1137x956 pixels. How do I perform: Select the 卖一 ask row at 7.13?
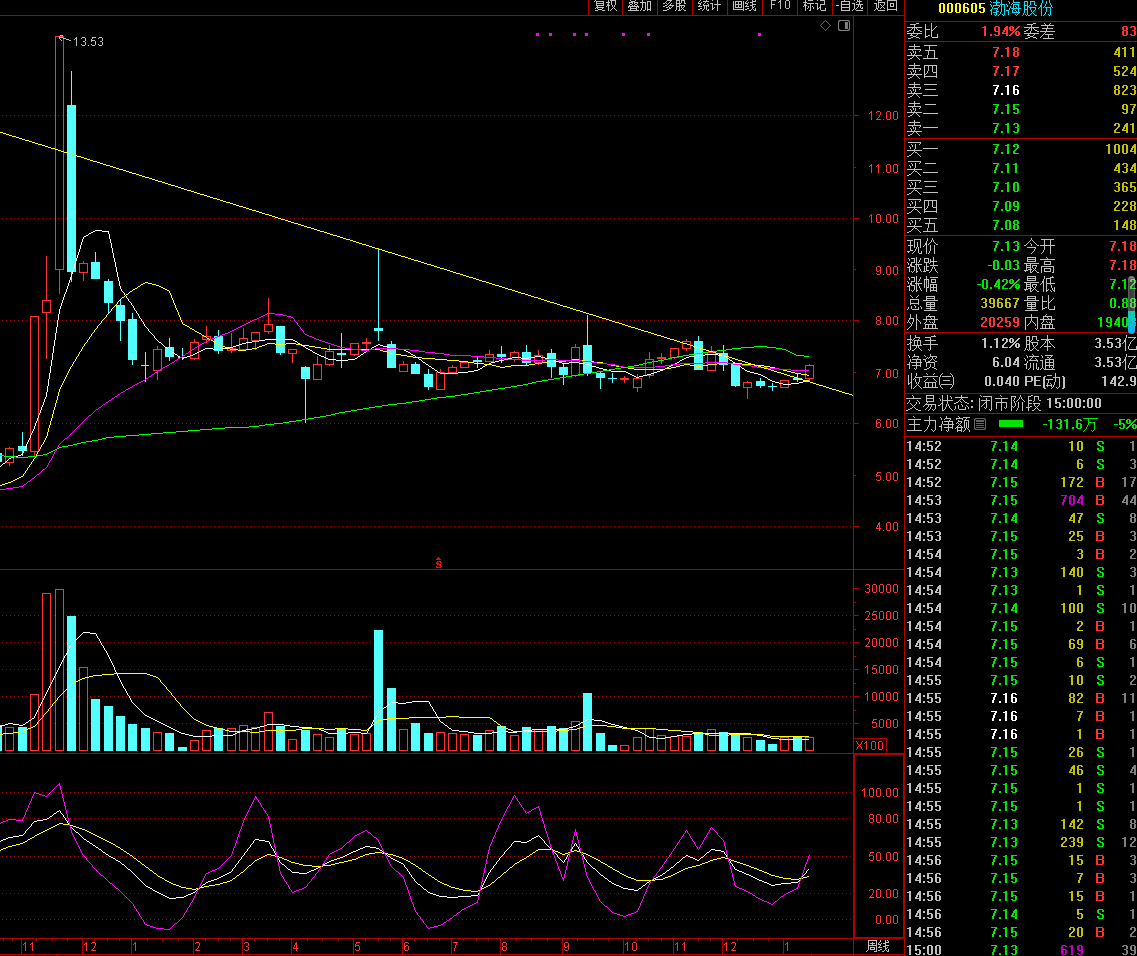click(x=1020, y=128)
